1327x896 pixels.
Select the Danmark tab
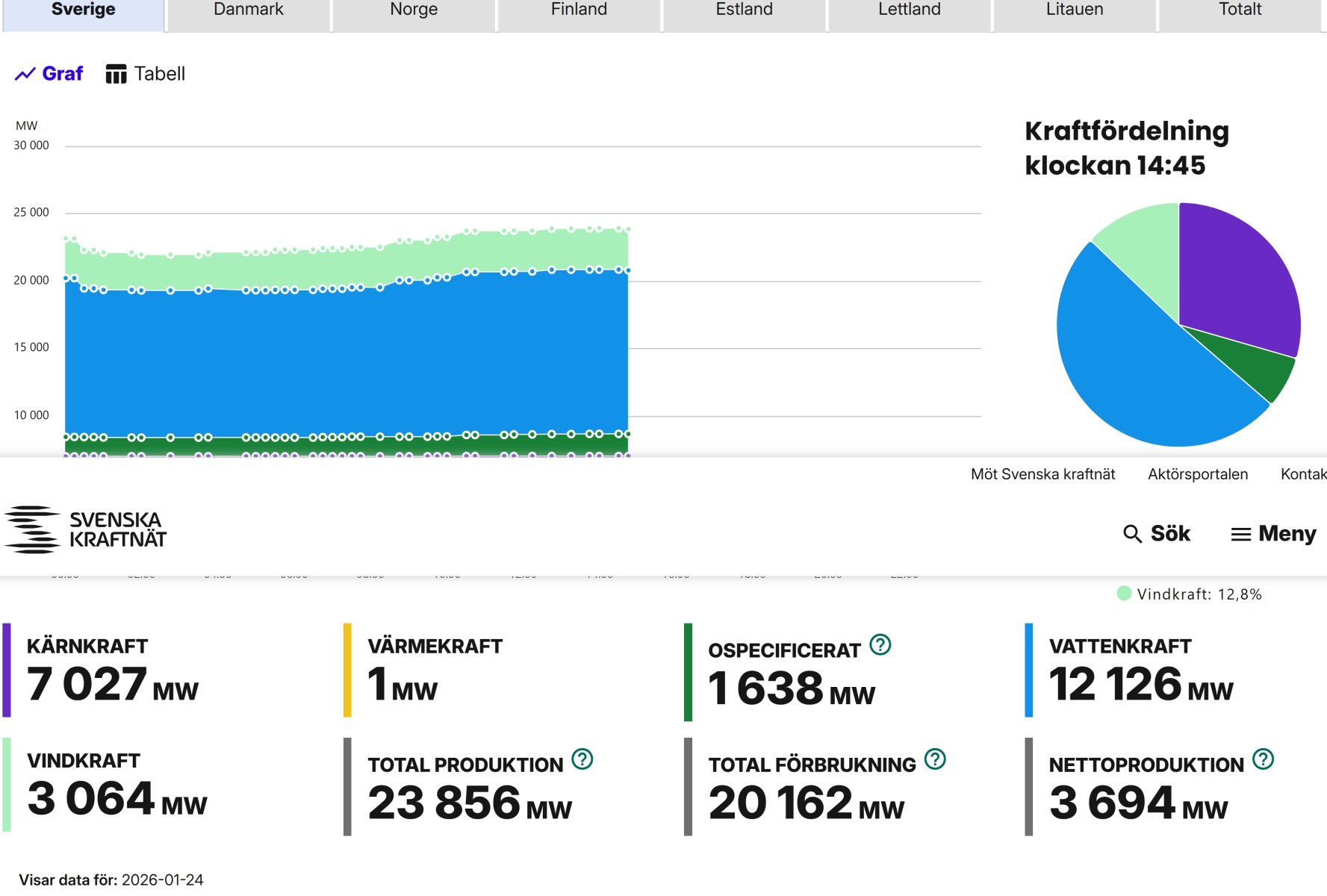point(248,10)
